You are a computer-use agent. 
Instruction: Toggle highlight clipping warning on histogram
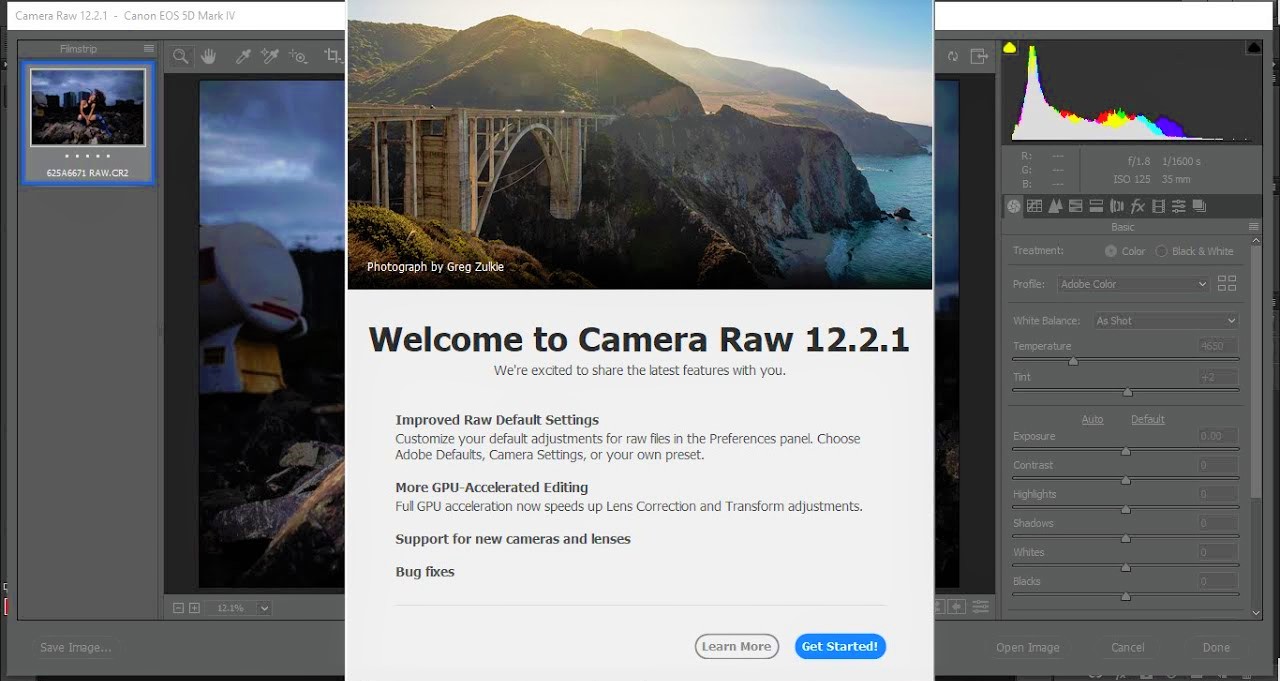1254,47
